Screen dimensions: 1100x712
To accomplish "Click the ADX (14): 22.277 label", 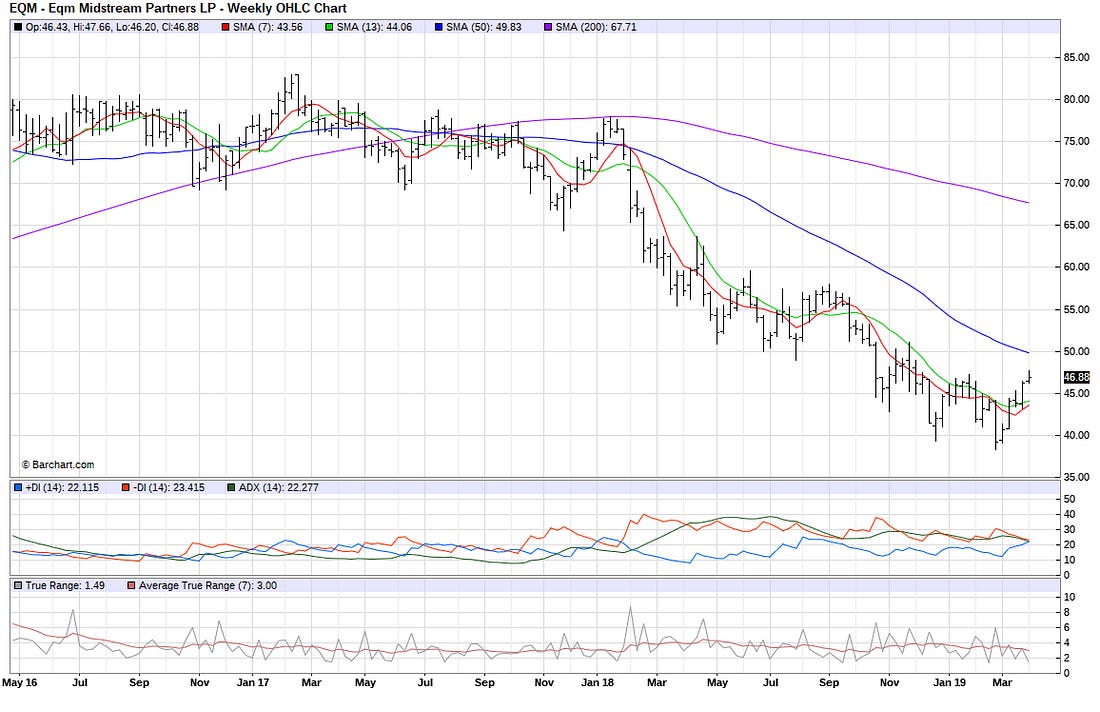I will 279,488.
